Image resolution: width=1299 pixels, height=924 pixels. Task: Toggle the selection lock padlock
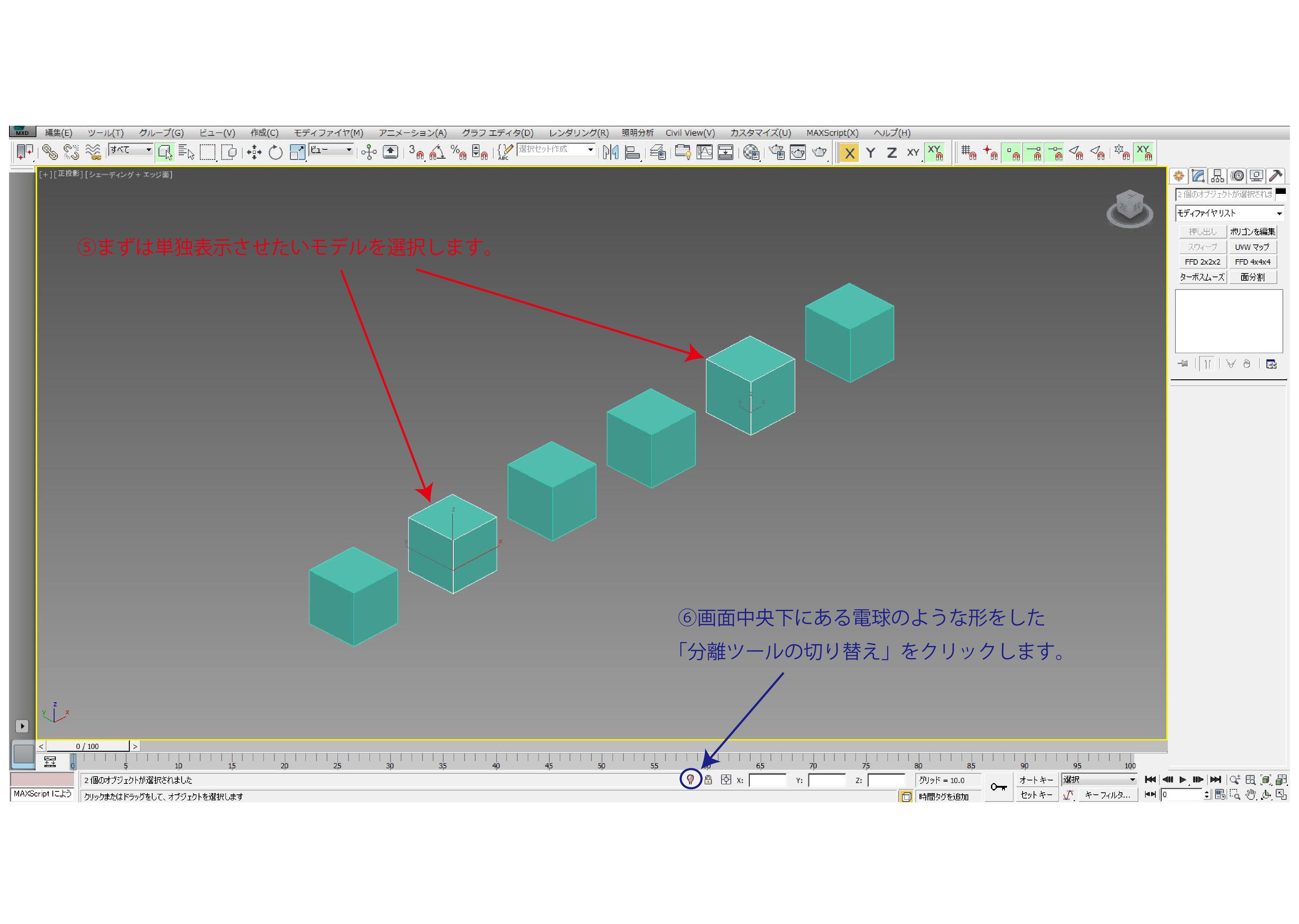708,779
